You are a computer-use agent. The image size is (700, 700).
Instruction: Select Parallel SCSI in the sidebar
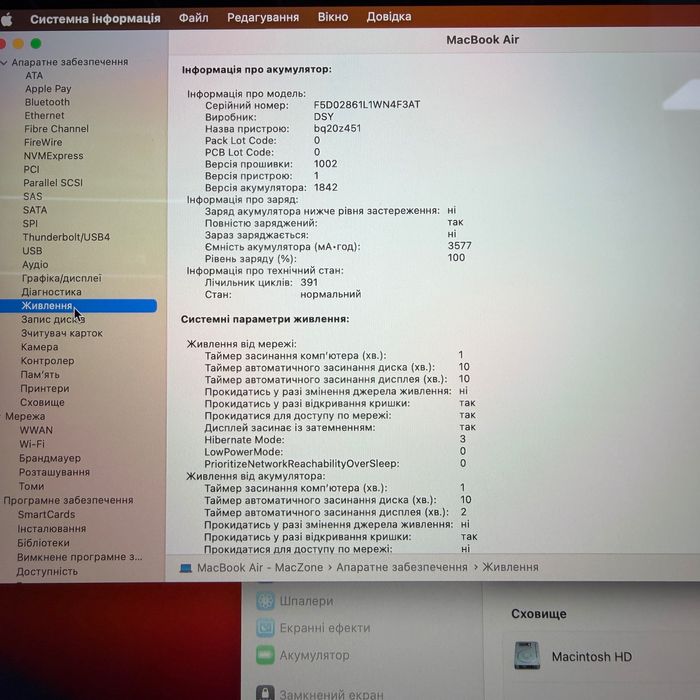click(x=53, y=183)
